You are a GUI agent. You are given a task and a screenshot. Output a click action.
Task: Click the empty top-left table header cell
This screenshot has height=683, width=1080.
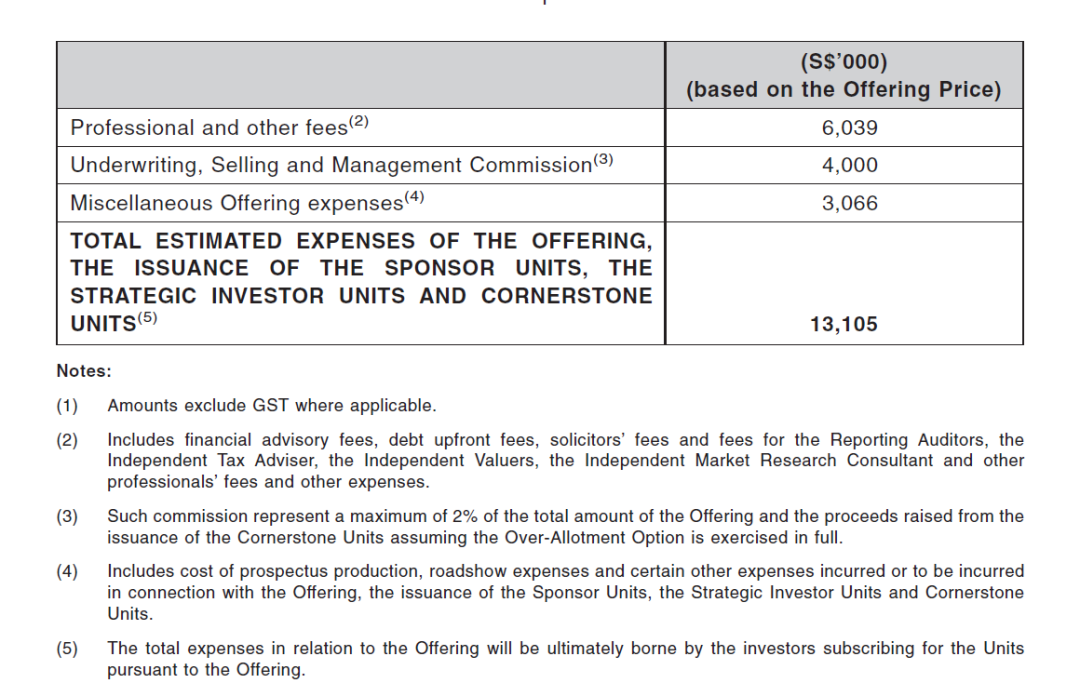click(x=360, y=75)
